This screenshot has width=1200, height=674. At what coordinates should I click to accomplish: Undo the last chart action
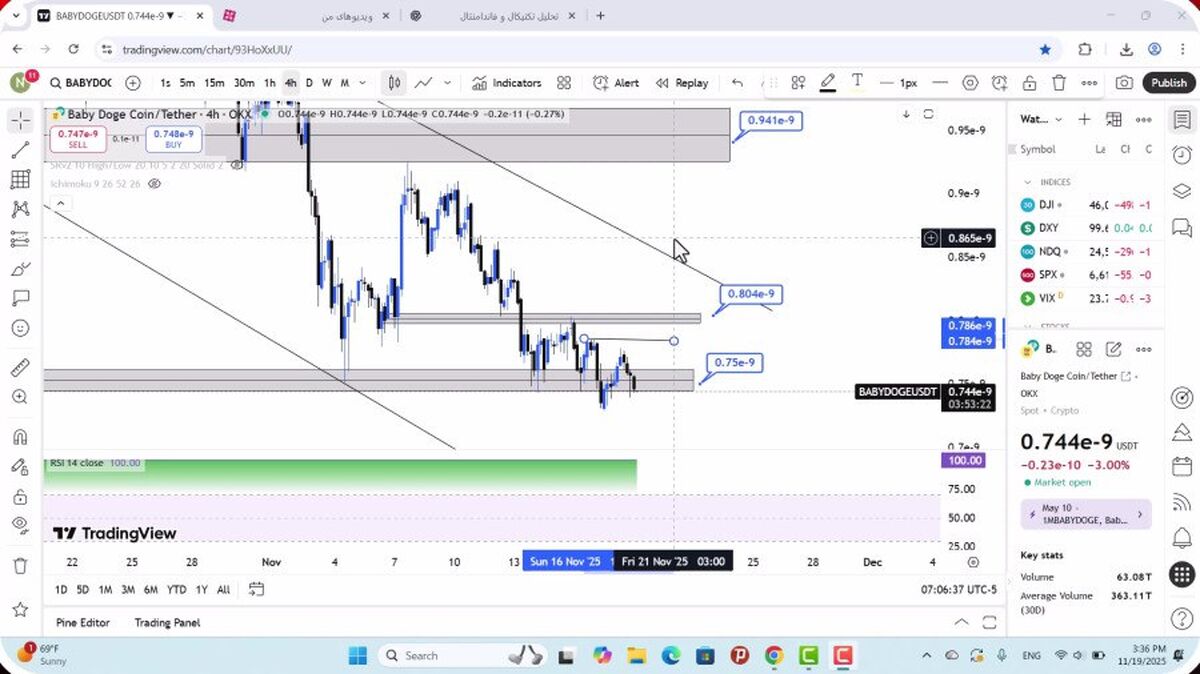click(738, 83)
